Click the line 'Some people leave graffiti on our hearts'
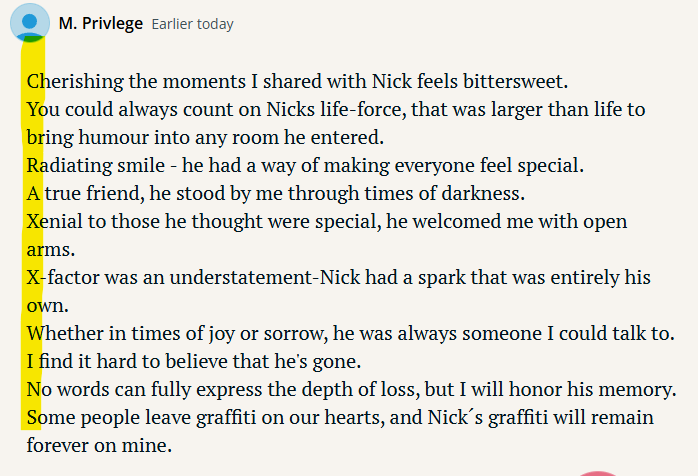 340,418
